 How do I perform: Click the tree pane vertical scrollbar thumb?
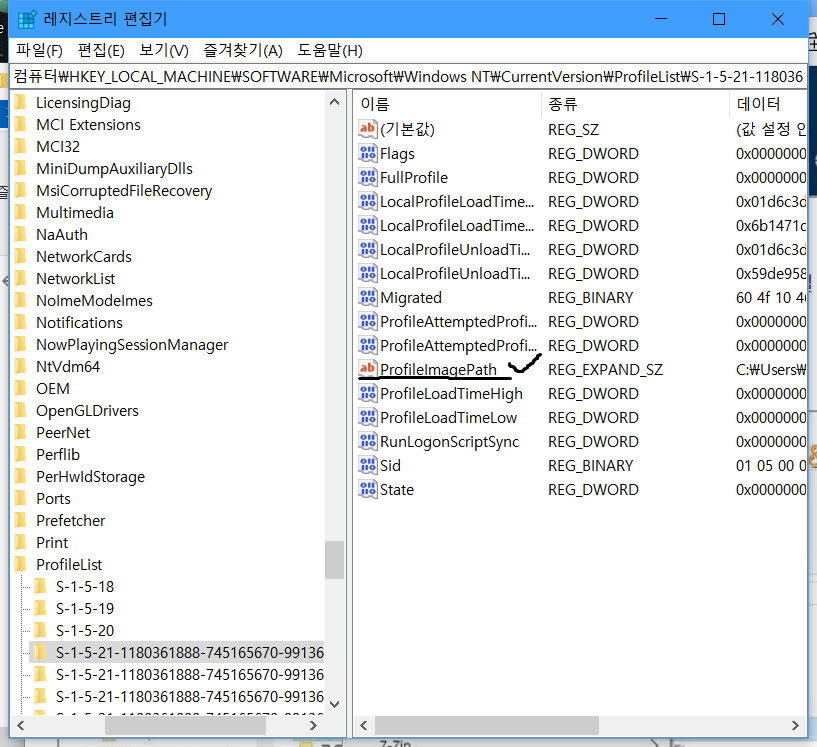tap(335, 560)
